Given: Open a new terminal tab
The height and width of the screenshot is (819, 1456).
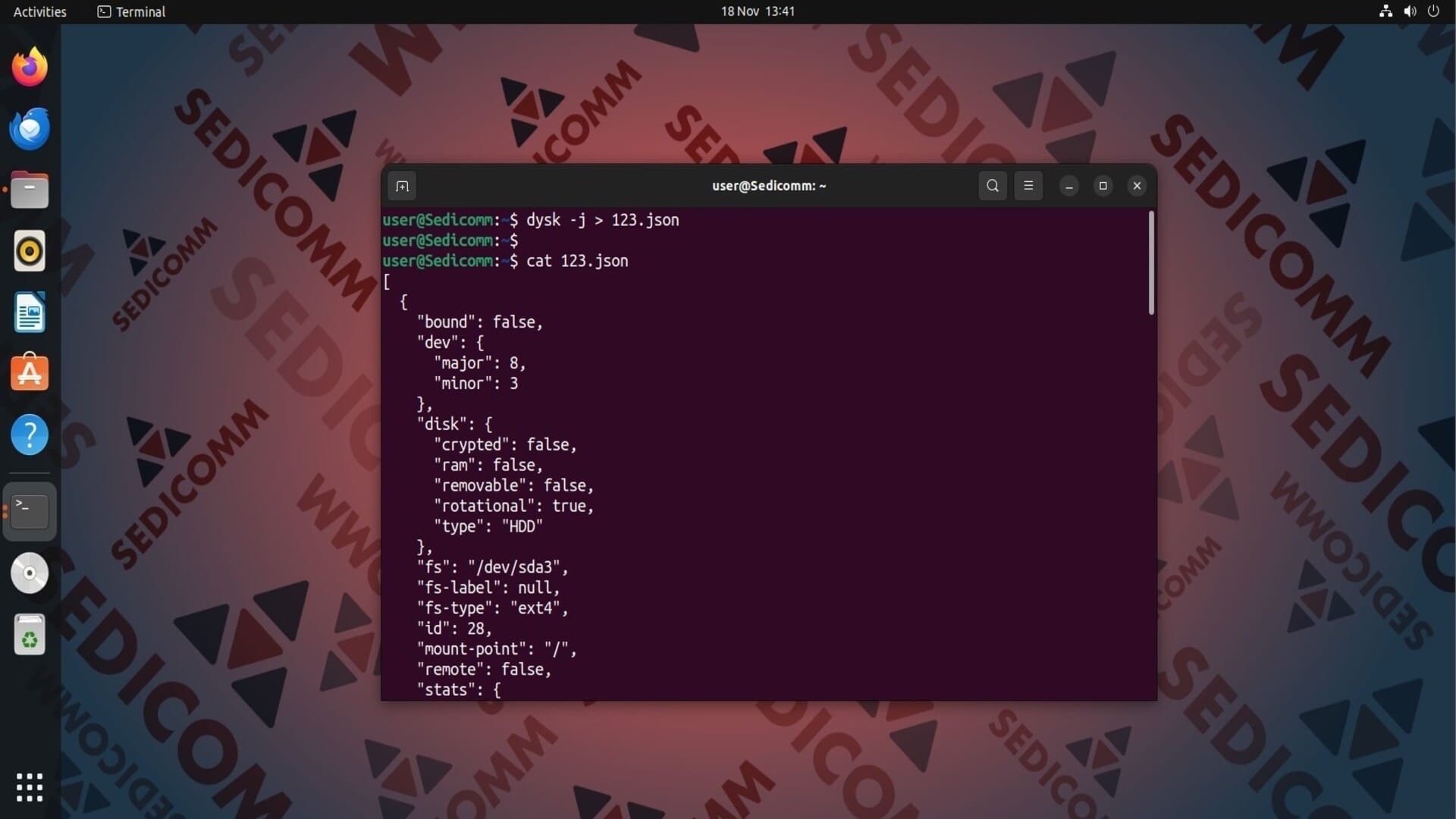Looking at the screenshot, I should click(402, 186).
